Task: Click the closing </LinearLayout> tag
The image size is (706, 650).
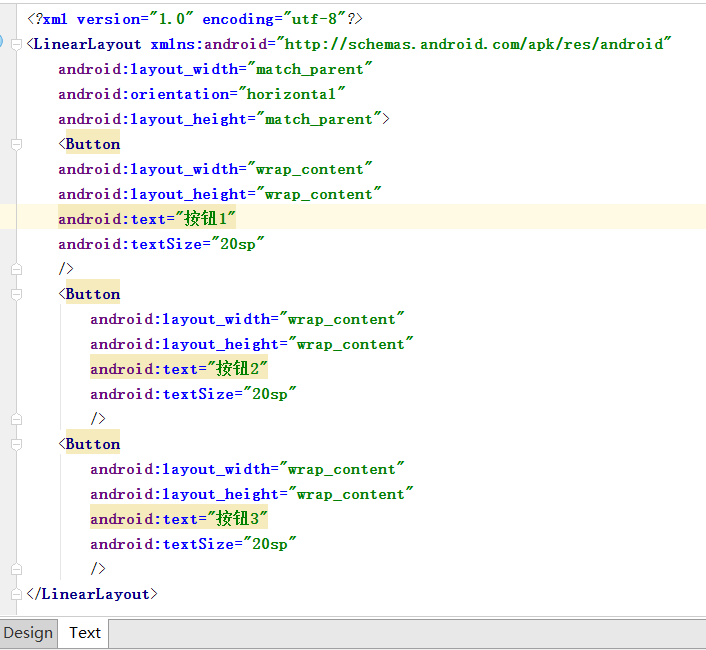Action: 92,594
